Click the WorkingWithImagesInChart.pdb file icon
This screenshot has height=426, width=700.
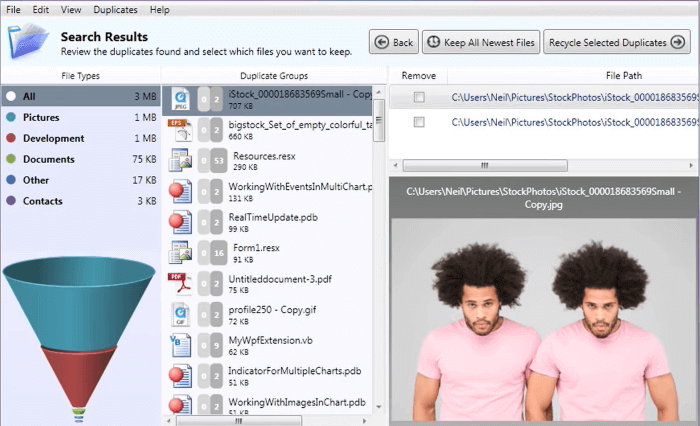pyautogui.click(x=180, y=405)
